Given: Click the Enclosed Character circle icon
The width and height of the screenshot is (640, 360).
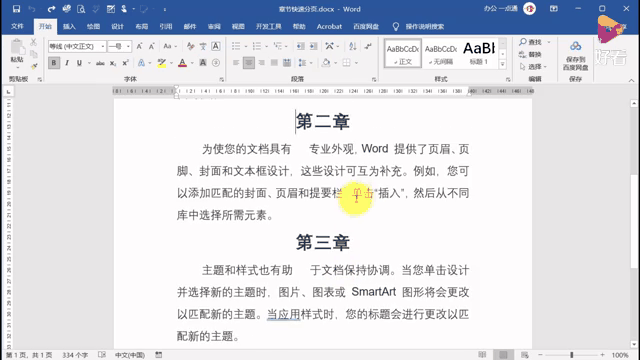Looking at the screenshot, I should 216,63.
